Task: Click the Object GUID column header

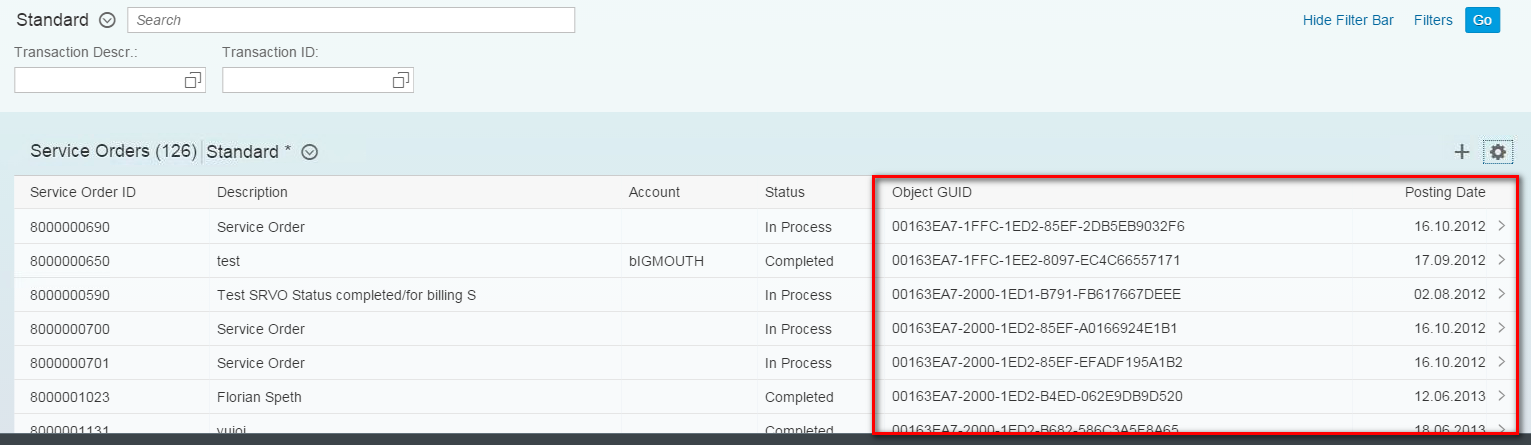Action: [x=932, y=192]
